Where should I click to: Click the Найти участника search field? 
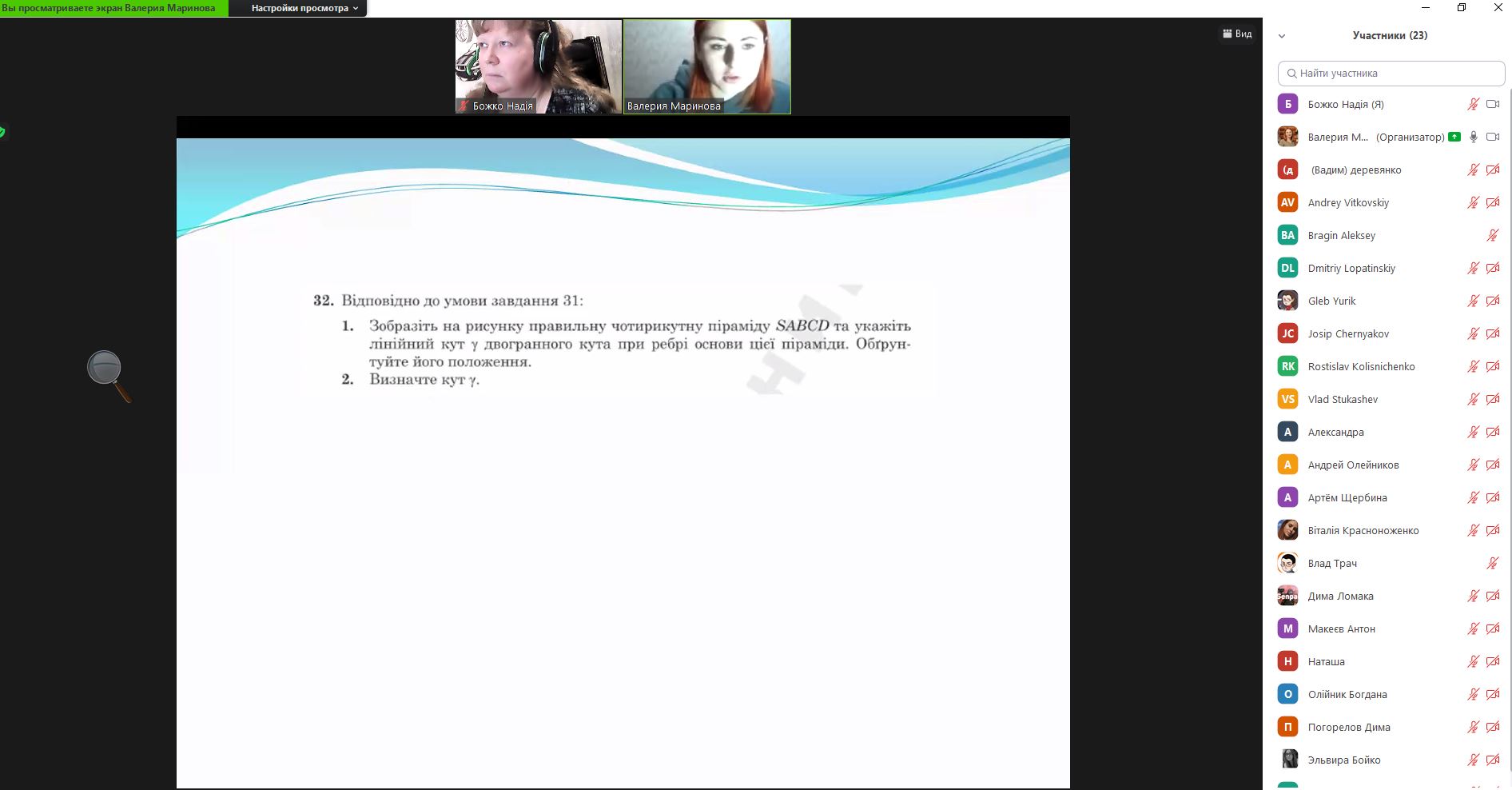point(1391,73)
